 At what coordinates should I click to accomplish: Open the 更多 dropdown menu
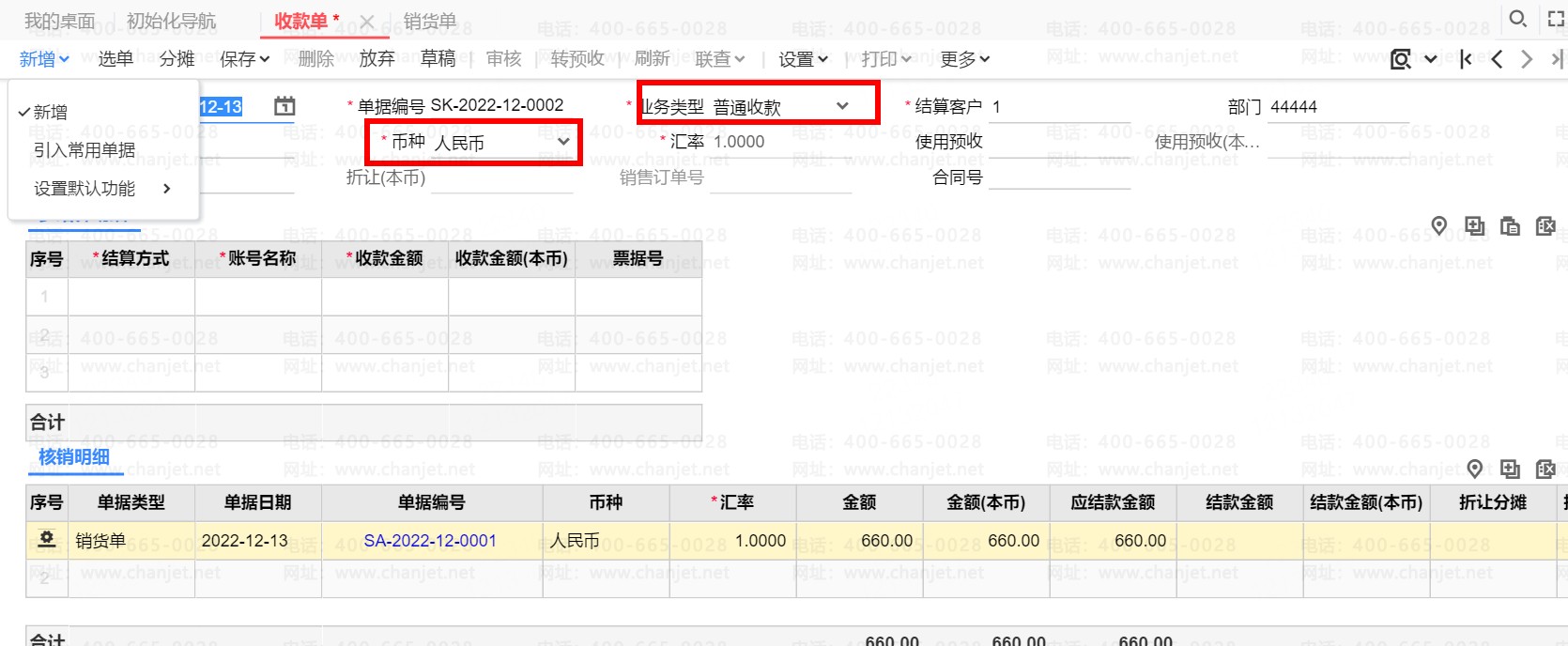pos(965,59)
